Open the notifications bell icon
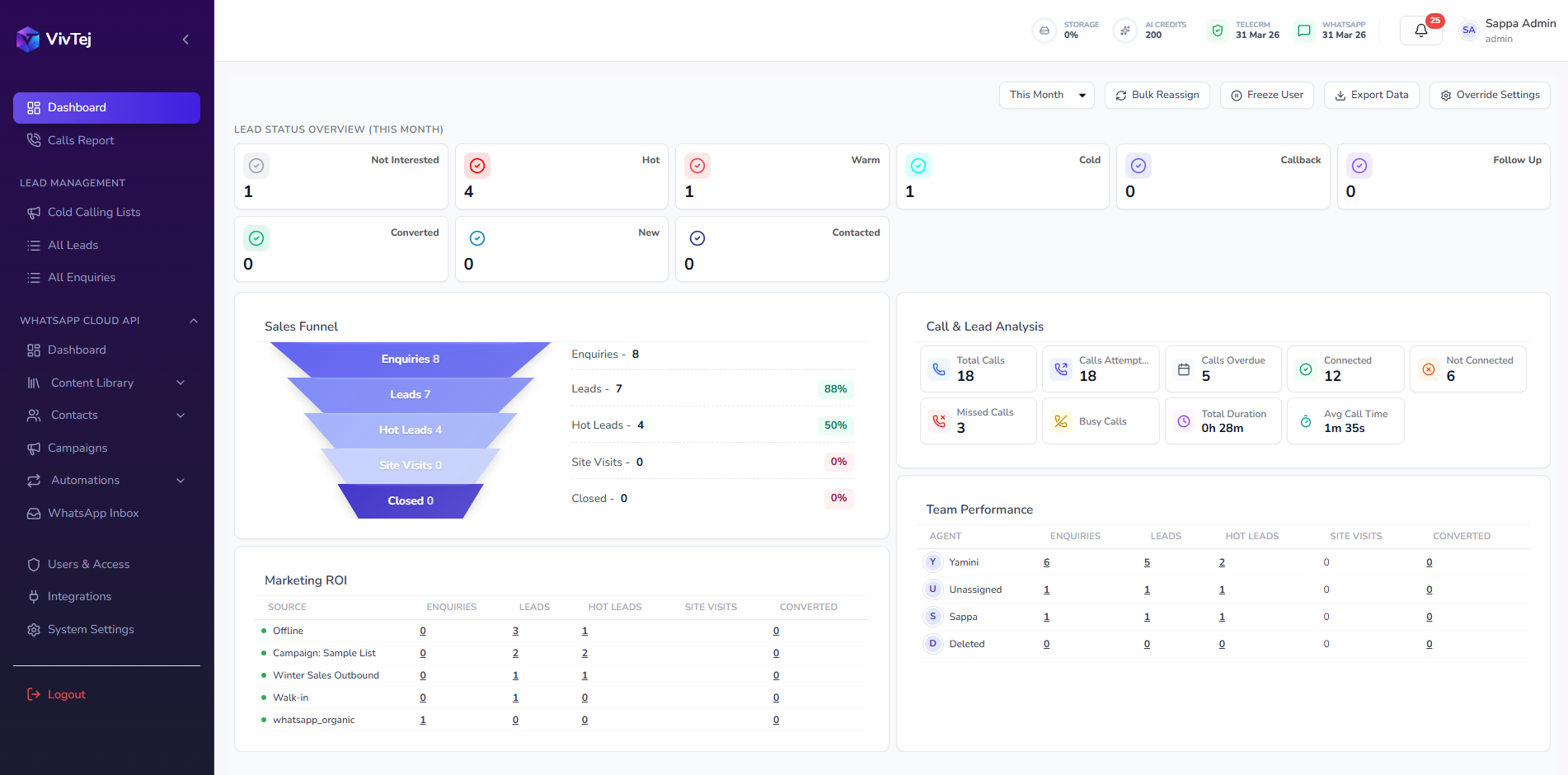1568x775 pixels. (1420, 30)
